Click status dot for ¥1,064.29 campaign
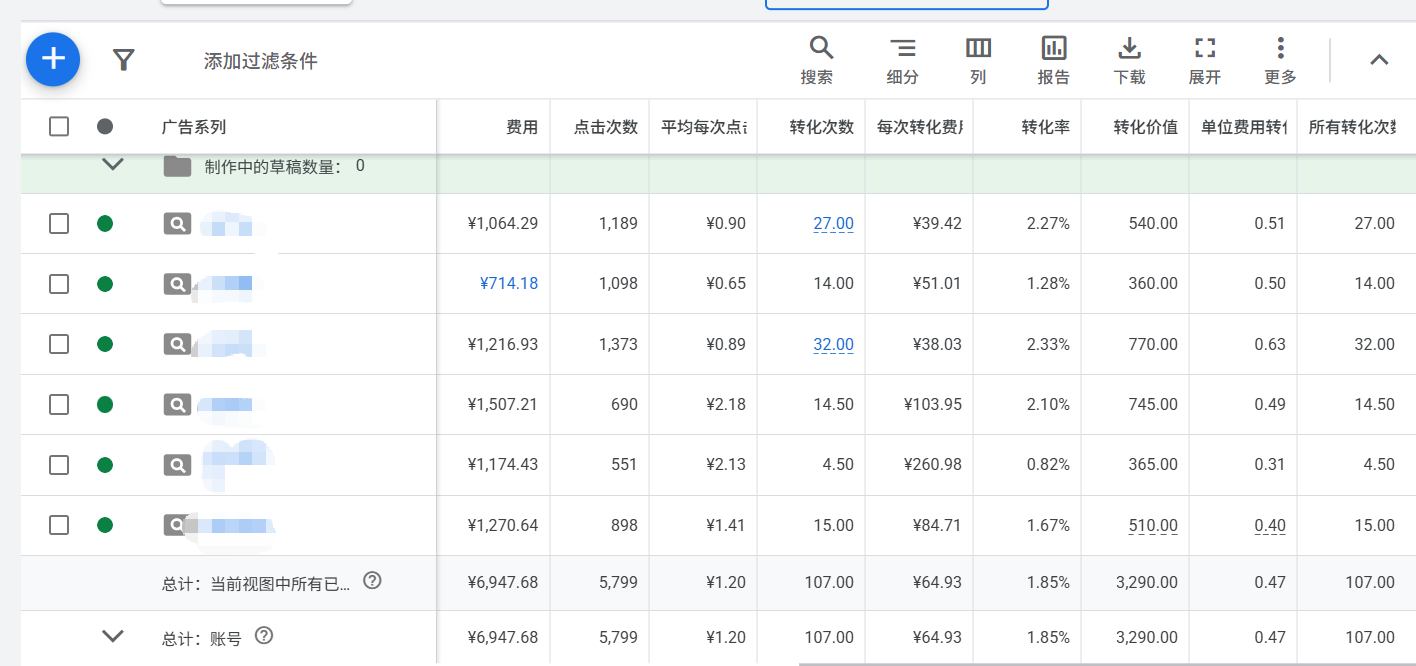This screenshot has width=1416, height=666. 105,223
